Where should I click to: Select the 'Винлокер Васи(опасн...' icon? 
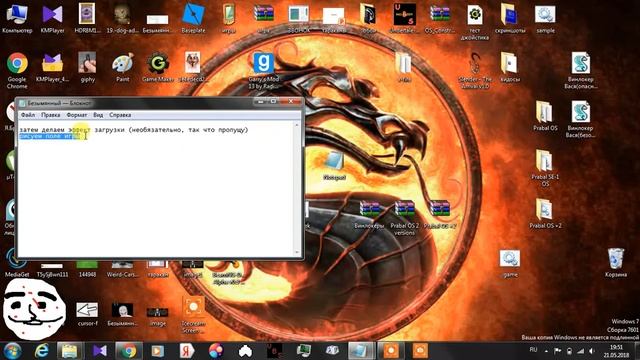580,70
